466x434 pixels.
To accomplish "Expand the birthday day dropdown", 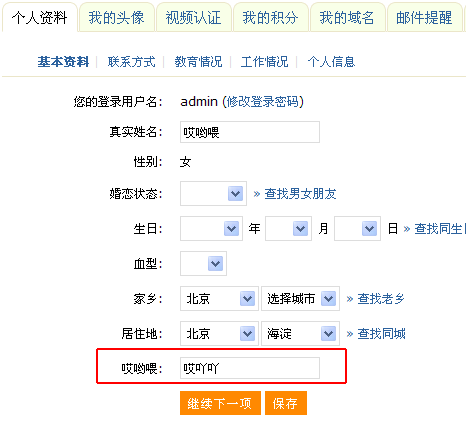I will 357,229.
